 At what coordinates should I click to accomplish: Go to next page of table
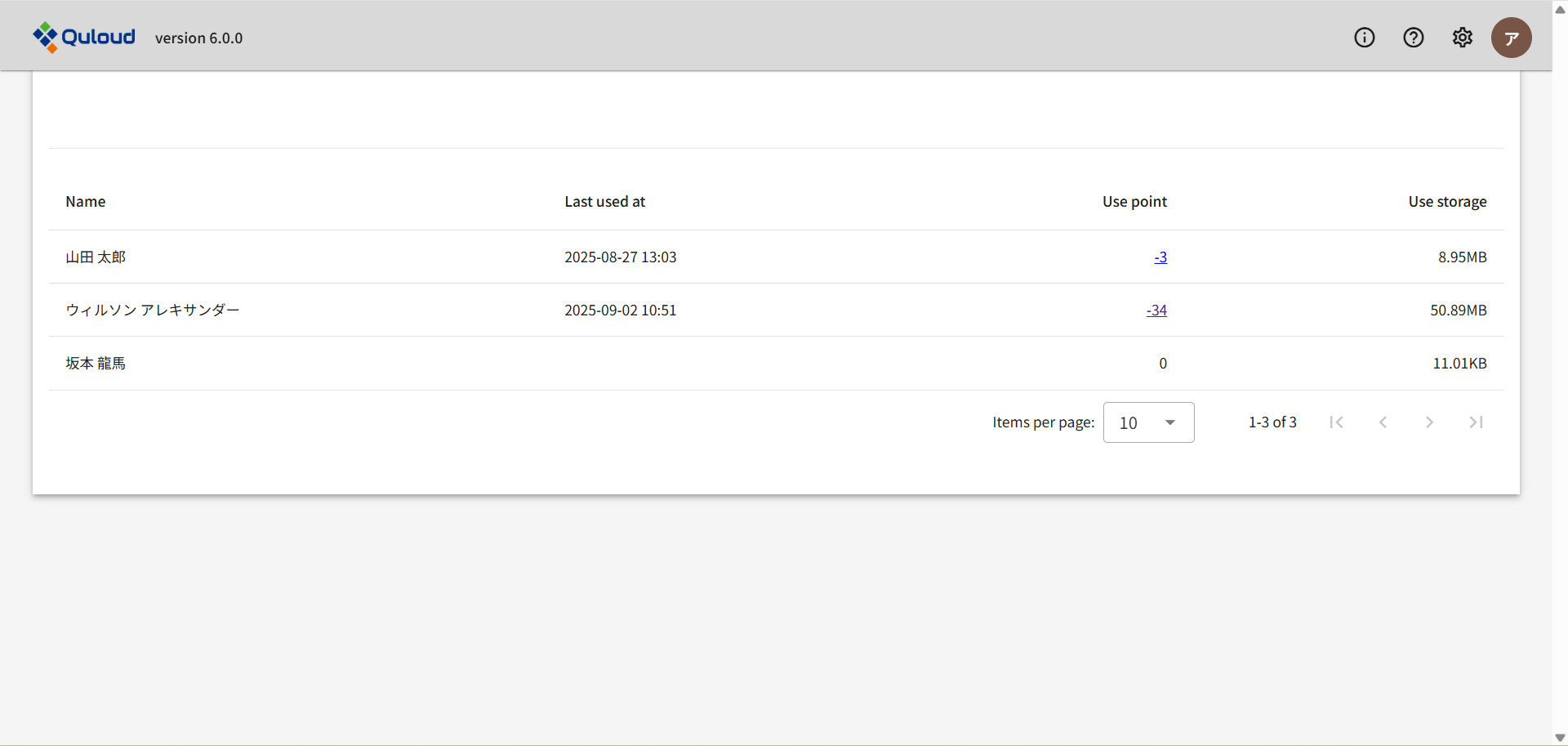pyautogui.click(x=1429, y=422)
